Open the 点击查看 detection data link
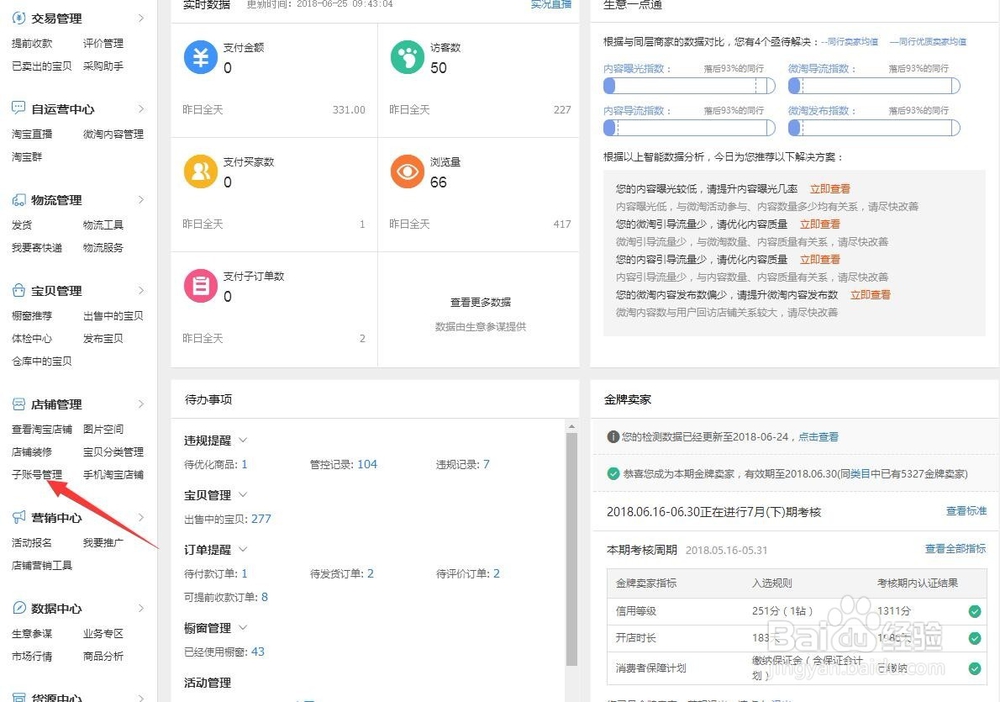Image resolution: width=1000 pixels, height=702 pixels. click(818, 437)
